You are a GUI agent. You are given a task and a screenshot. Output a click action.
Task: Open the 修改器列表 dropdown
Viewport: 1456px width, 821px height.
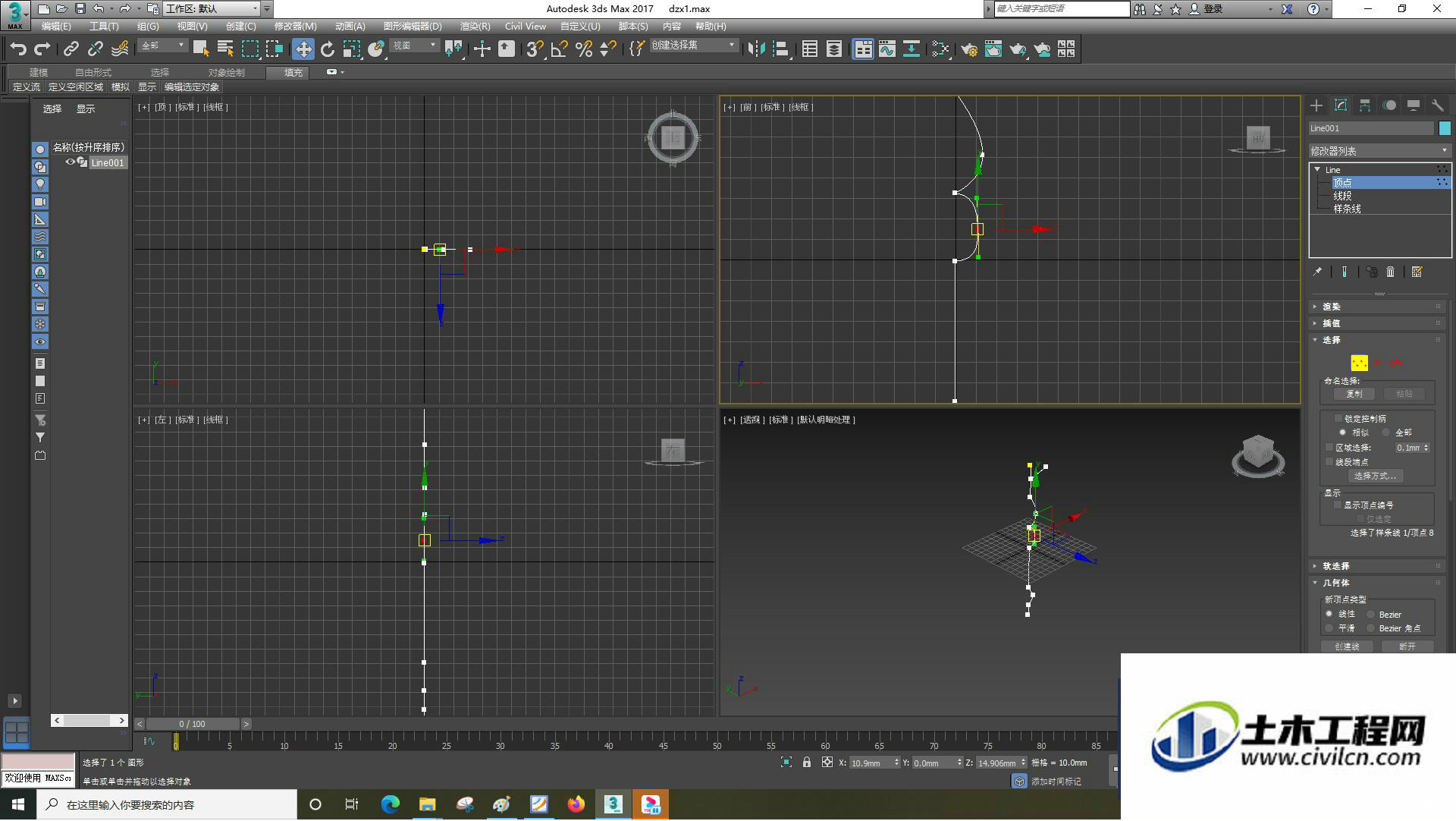click(1379, 151)
